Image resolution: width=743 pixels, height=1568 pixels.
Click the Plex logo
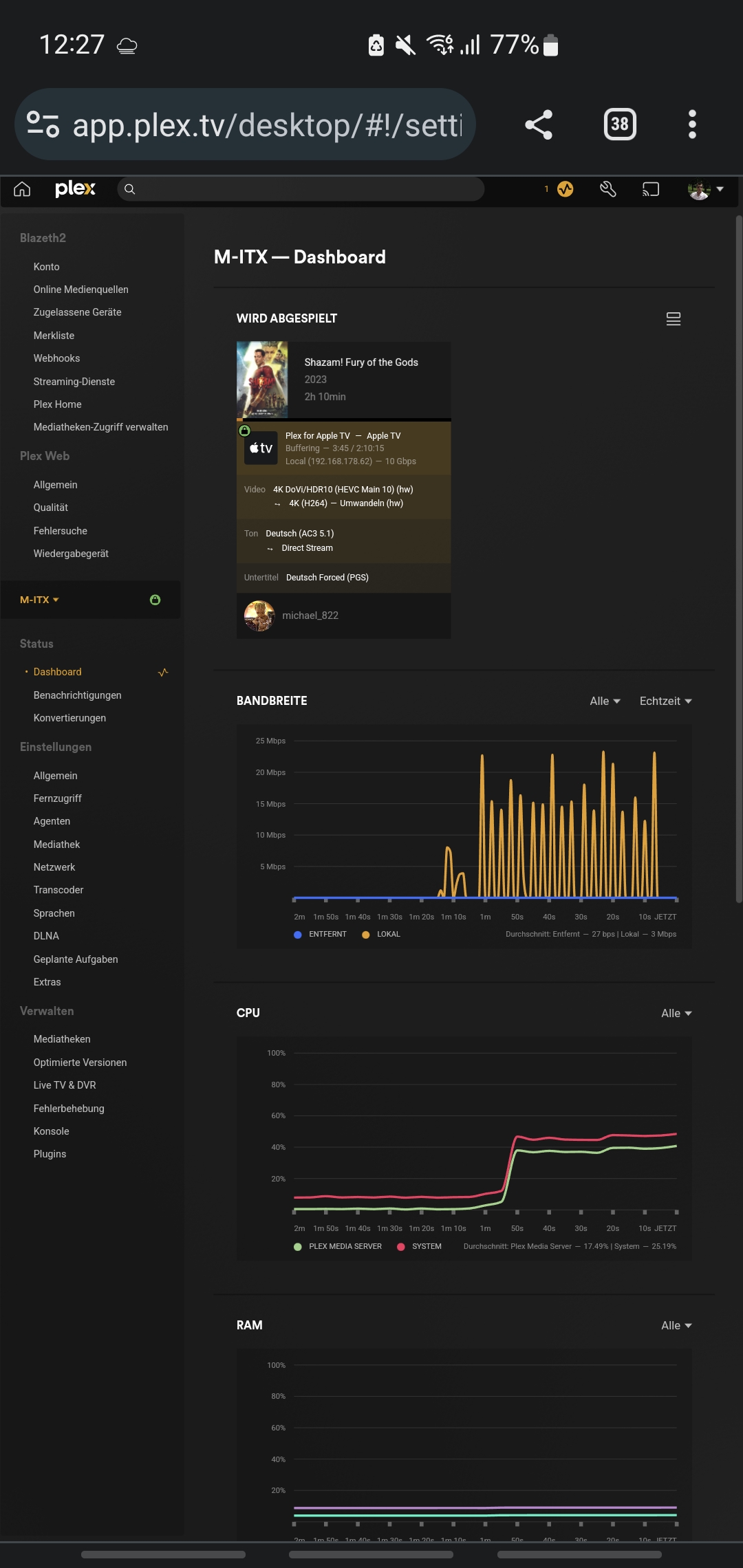[x=75, y=188]
